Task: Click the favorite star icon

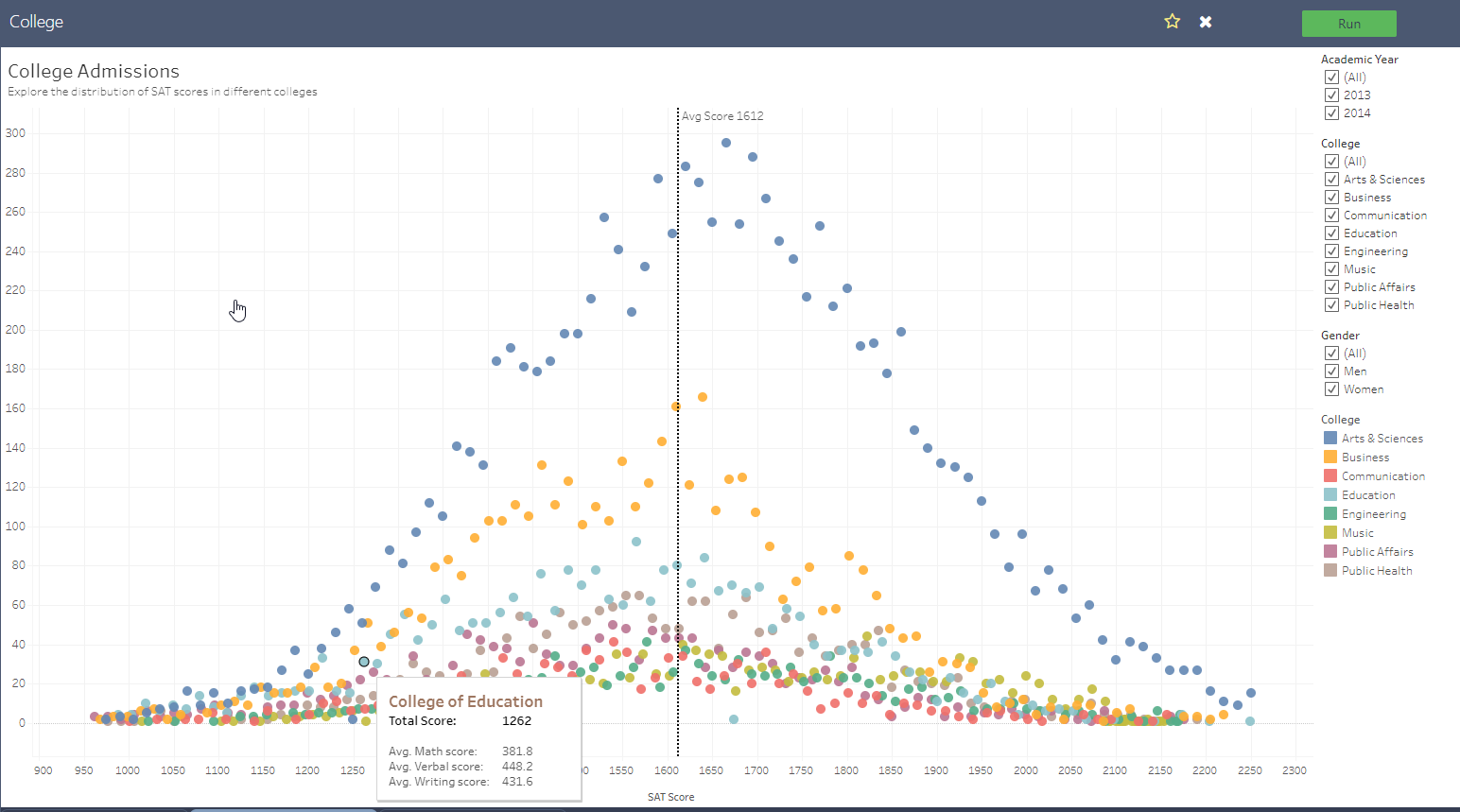Action: 1172,22
